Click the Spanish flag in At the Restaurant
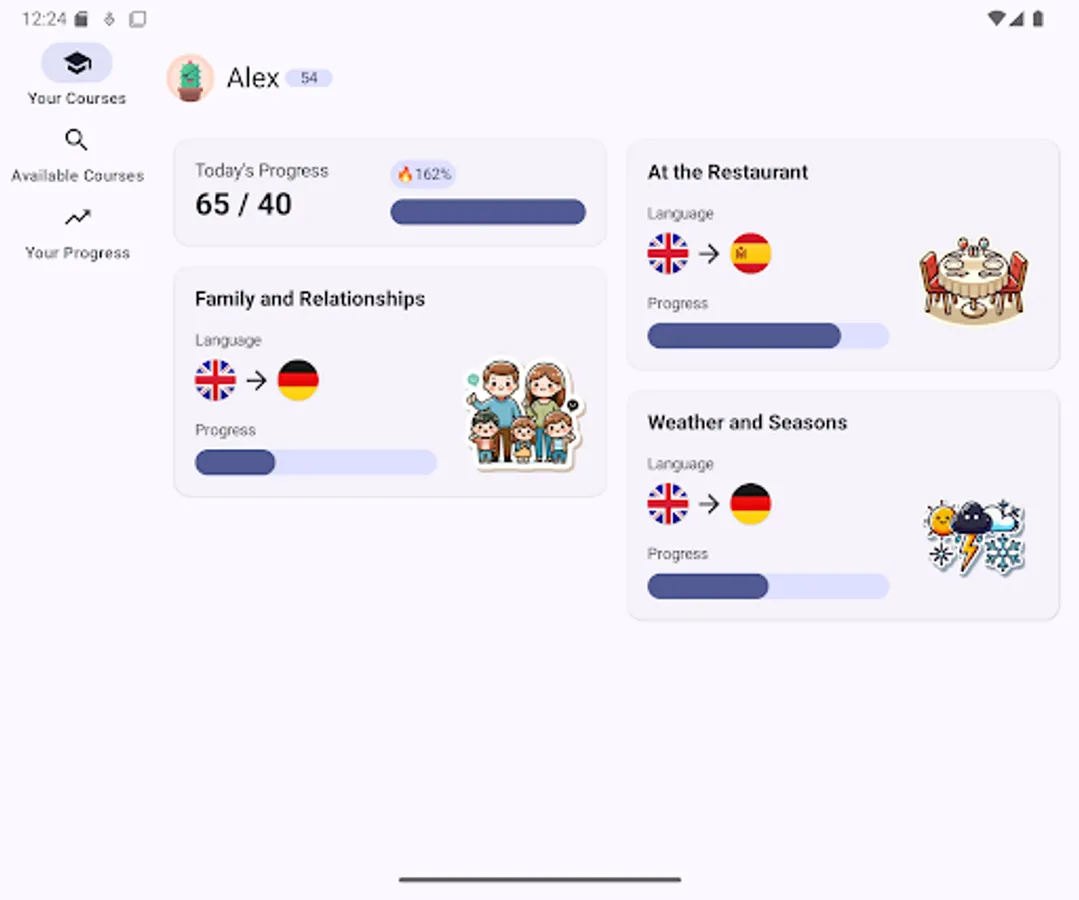This screenshot has height=900, width=1079. [751, 254]
